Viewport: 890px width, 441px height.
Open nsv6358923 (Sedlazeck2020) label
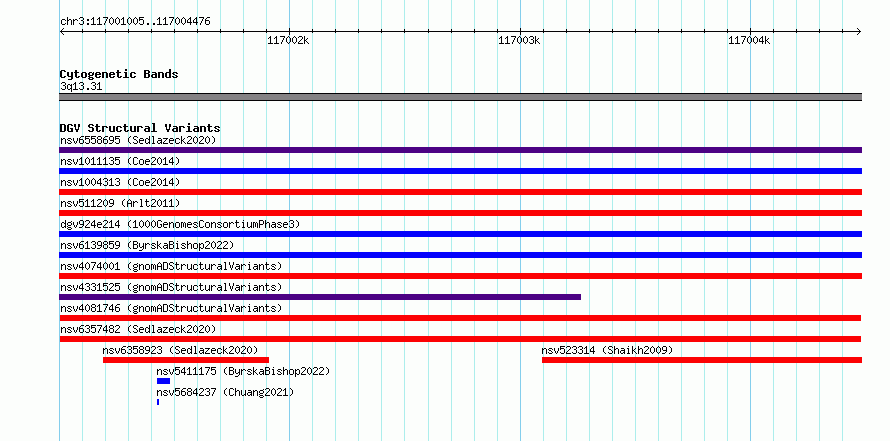pyautogui.click(x=180, y=350)
